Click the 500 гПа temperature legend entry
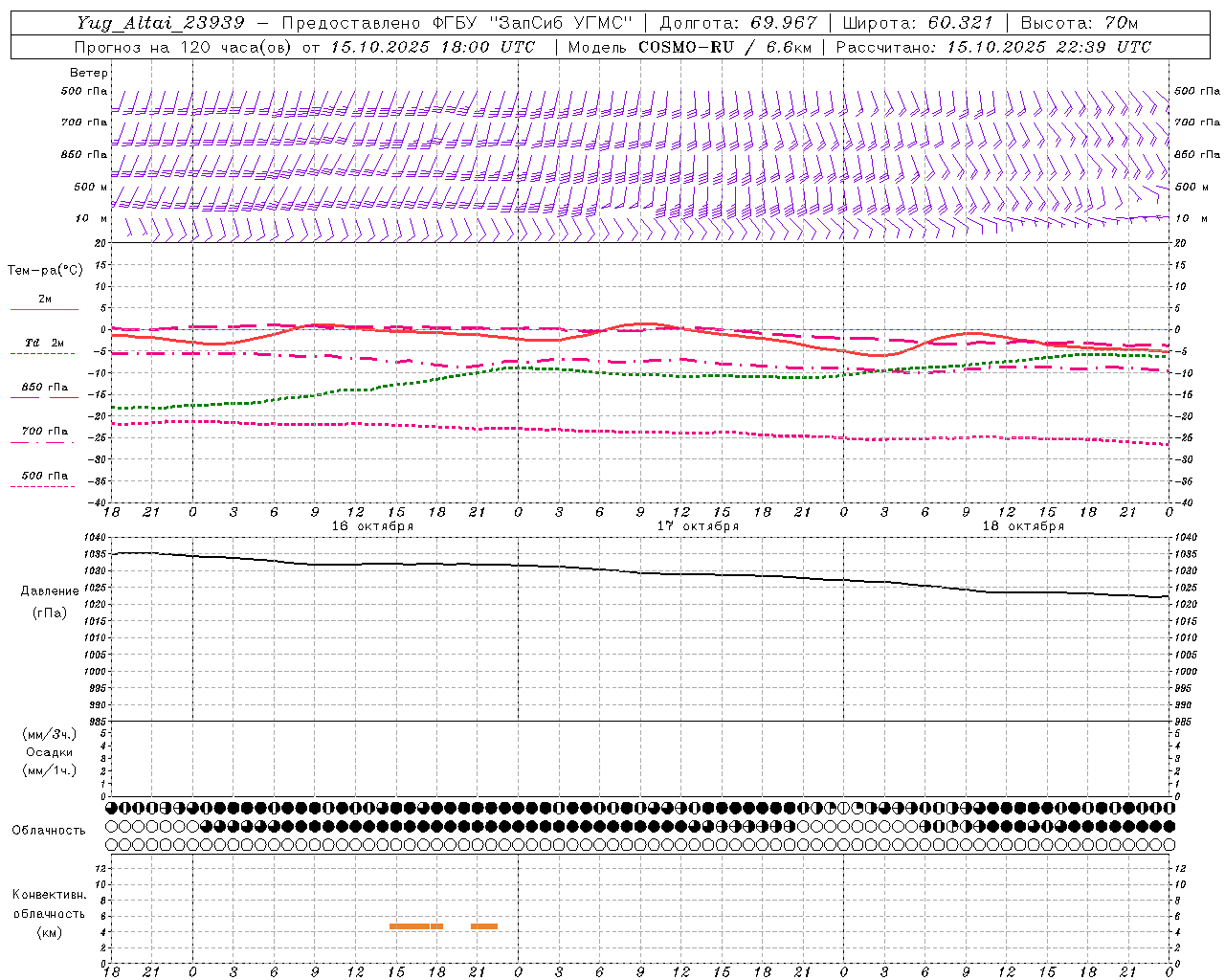Viewport: 1225px width, 980px height. [45, 476]
